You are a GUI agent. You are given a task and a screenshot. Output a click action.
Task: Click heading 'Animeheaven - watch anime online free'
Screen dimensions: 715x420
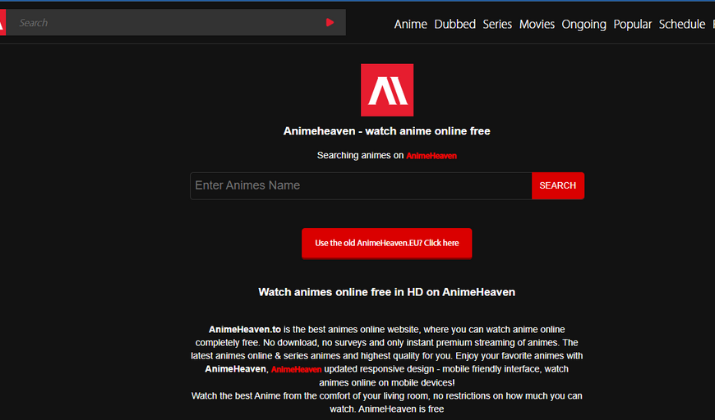point(387,131)
